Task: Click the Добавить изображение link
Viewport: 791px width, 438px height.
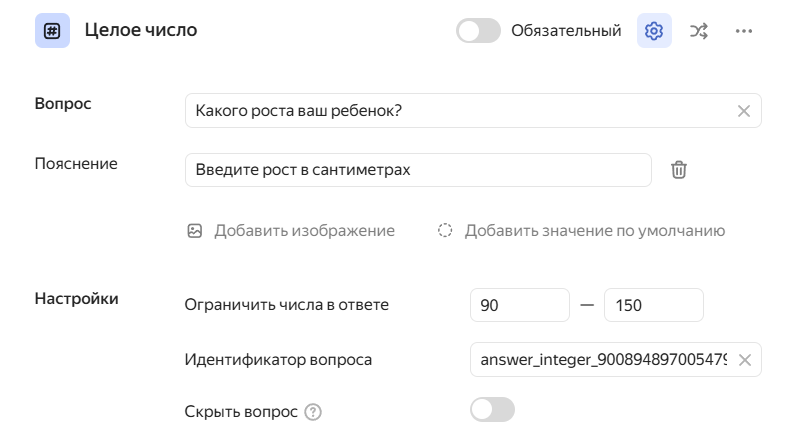Action: point(304,231)
